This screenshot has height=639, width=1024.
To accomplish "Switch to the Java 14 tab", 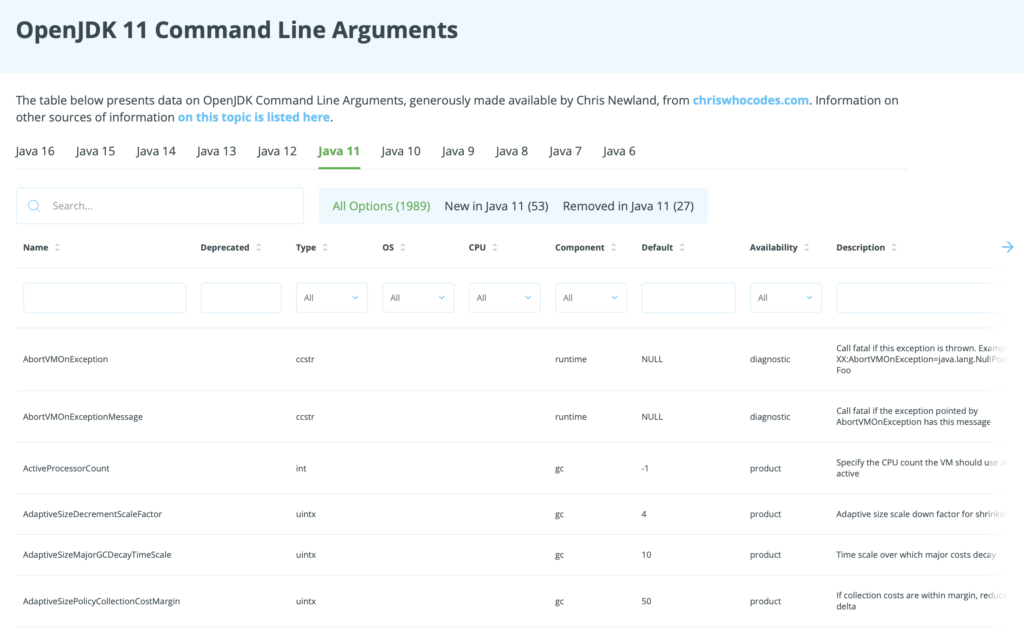I will pyautogui.click(x=156, y=152).
